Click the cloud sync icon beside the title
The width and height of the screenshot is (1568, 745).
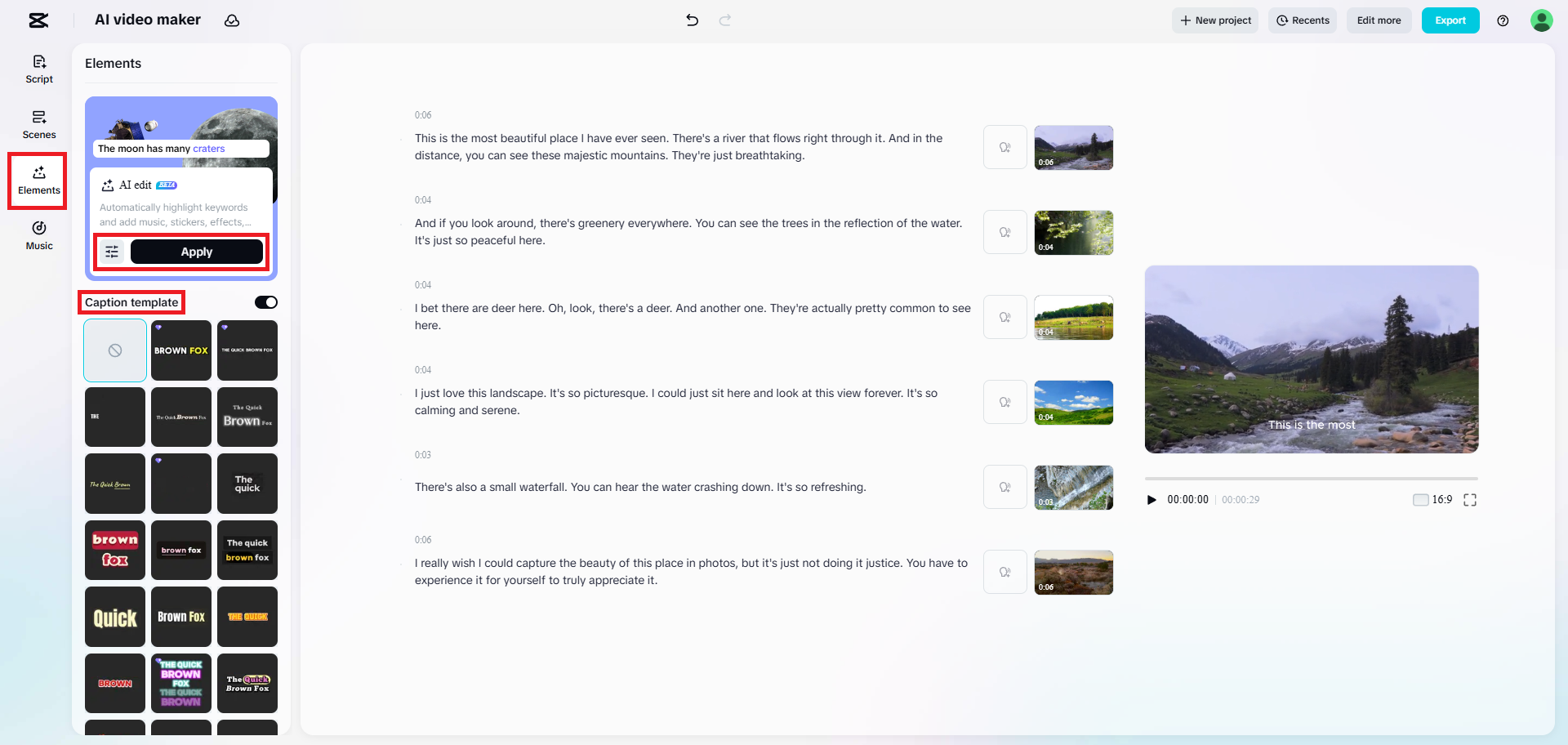[232, 20]
